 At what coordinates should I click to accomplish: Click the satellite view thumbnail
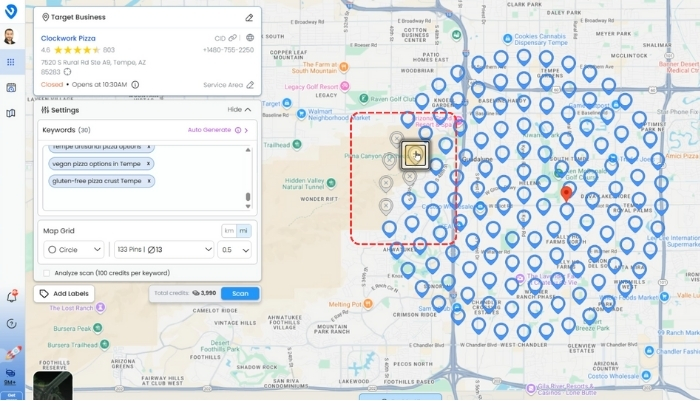tap(53, 385)
